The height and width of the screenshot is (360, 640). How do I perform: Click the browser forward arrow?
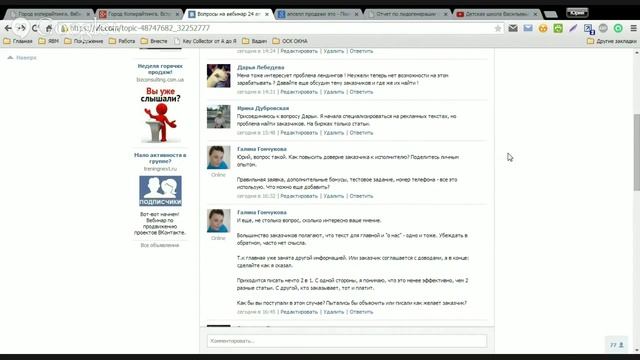21,28
